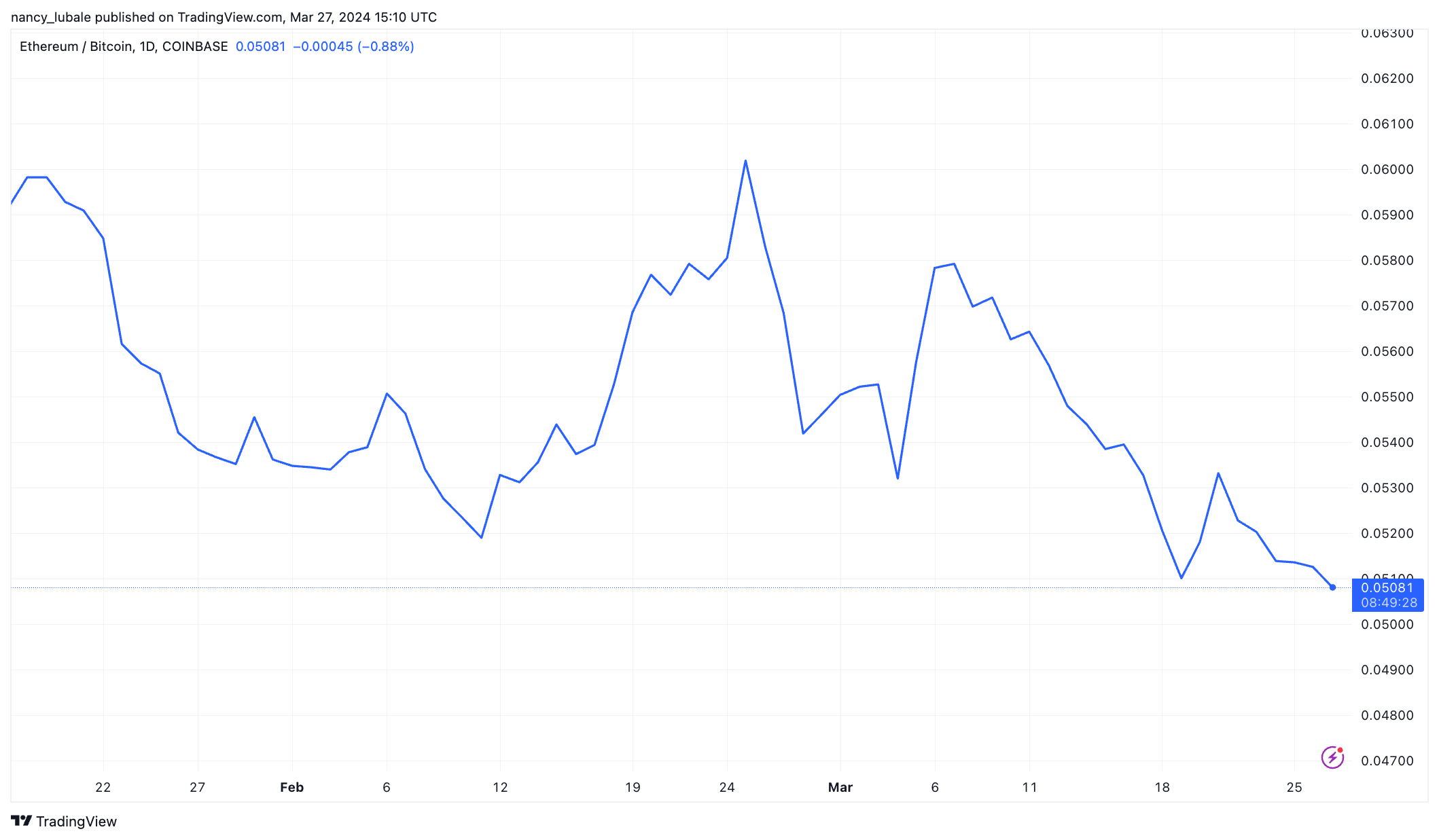
Task: Click the blue 0.05081 current price tag
Action: tap(1387, 588)
